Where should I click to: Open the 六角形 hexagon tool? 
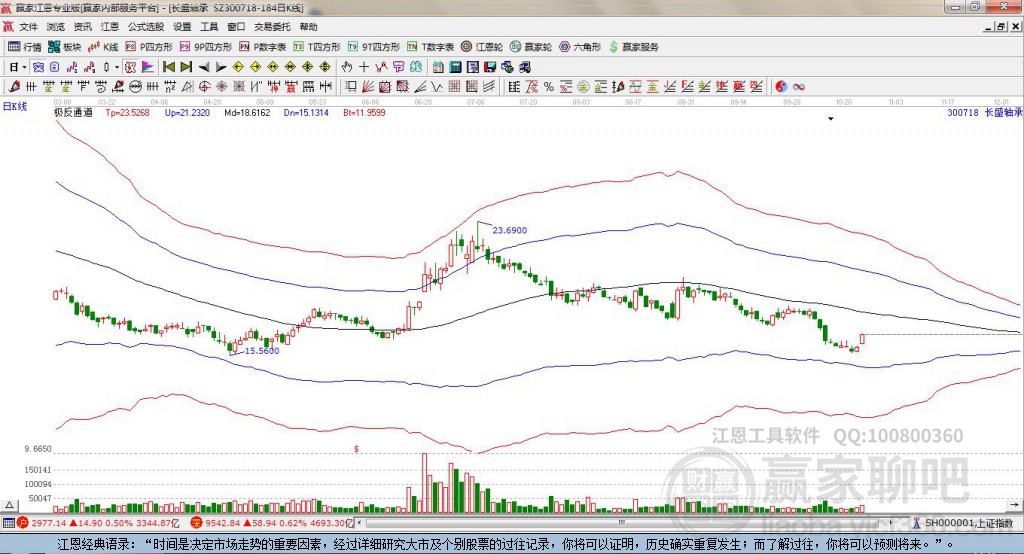pyautogui.click(x=580, y=47)
